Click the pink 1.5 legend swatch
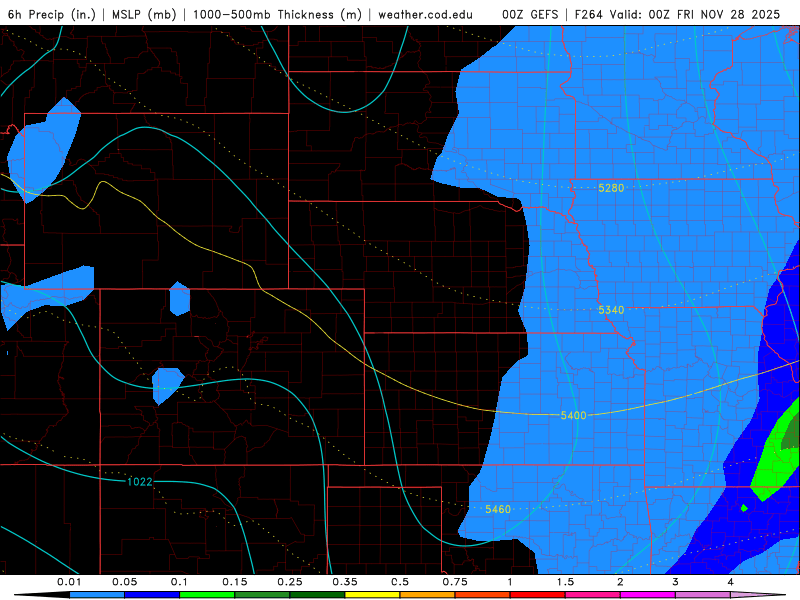800x600 pixels. [593, 595]
